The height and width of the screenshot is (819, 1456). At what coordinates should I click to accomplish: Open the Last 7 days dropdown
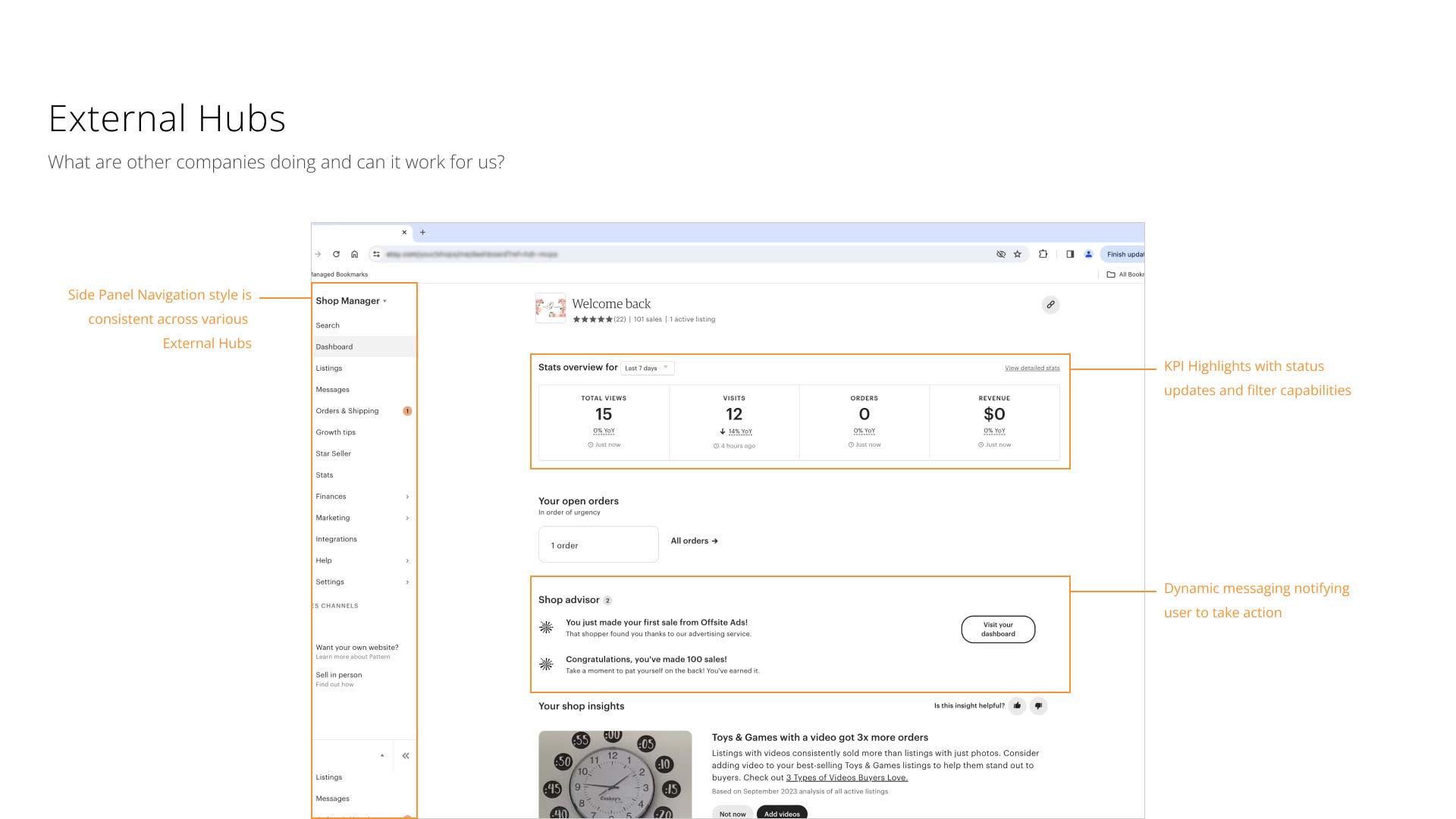pos(647,368)
